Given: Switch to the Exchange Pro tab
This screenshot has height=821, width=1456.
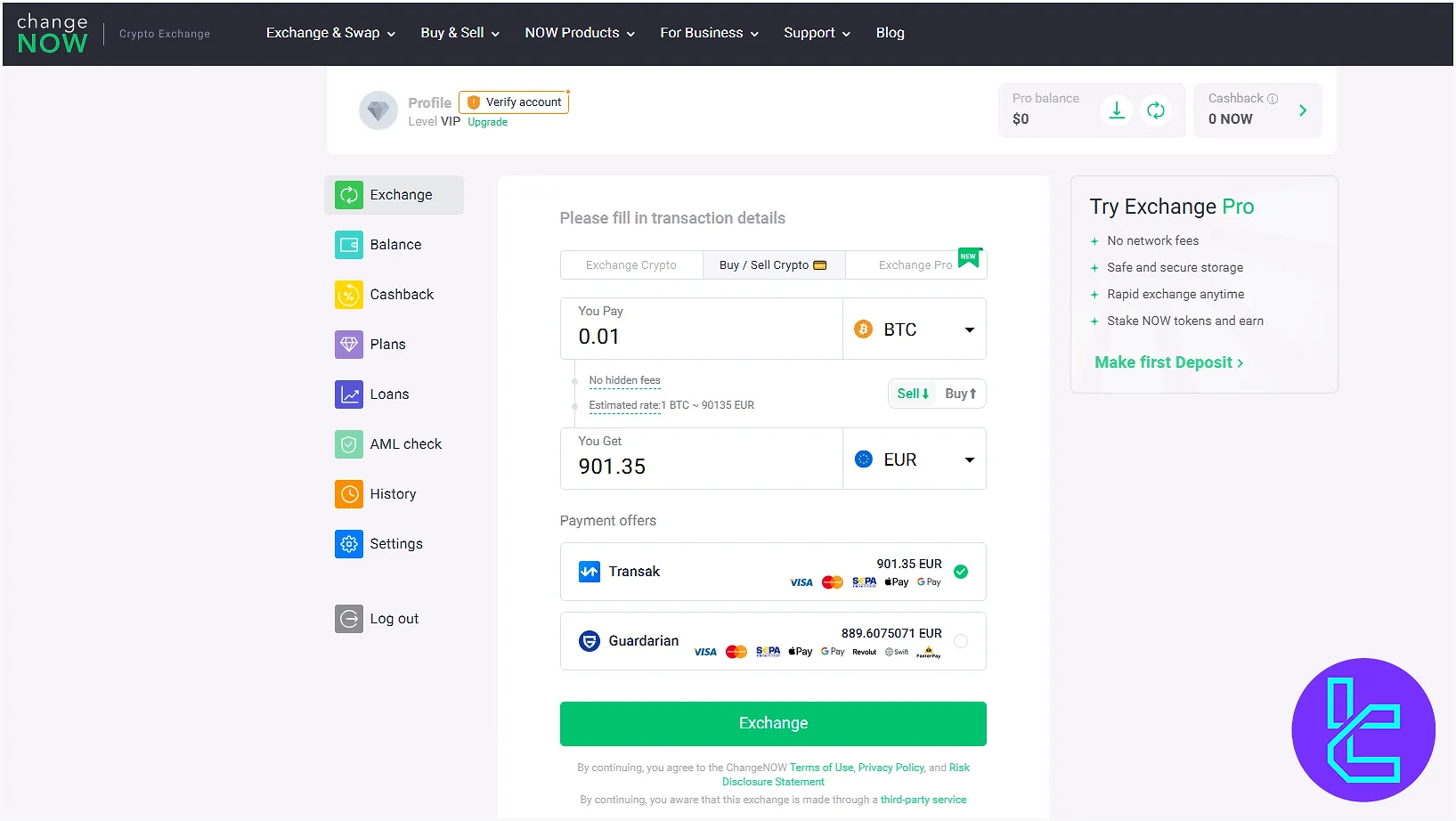Looking at the screenshot, I should tap(915, 265).
